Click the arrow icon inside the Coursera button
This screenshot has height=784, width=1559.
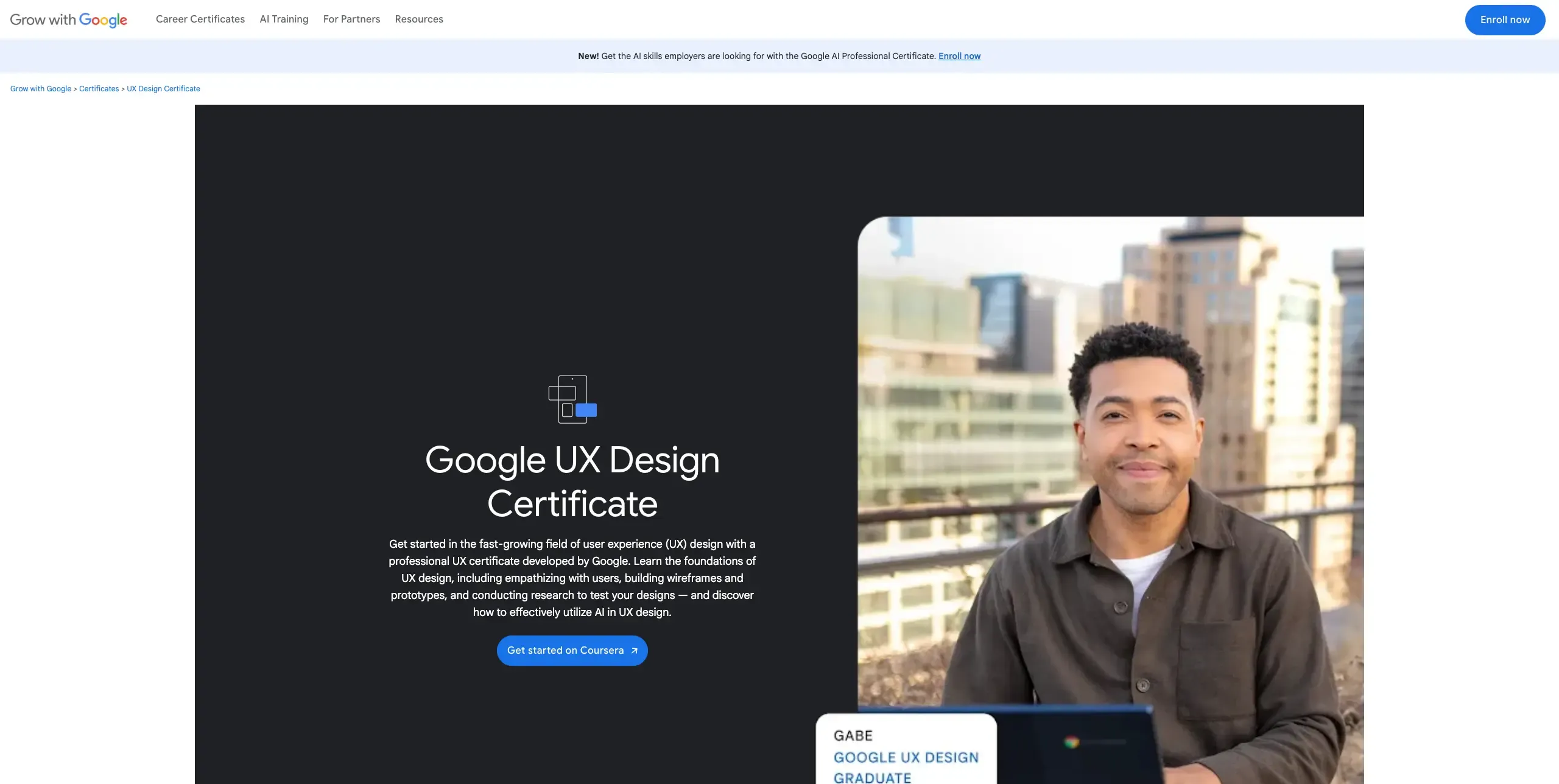point(633,650)
